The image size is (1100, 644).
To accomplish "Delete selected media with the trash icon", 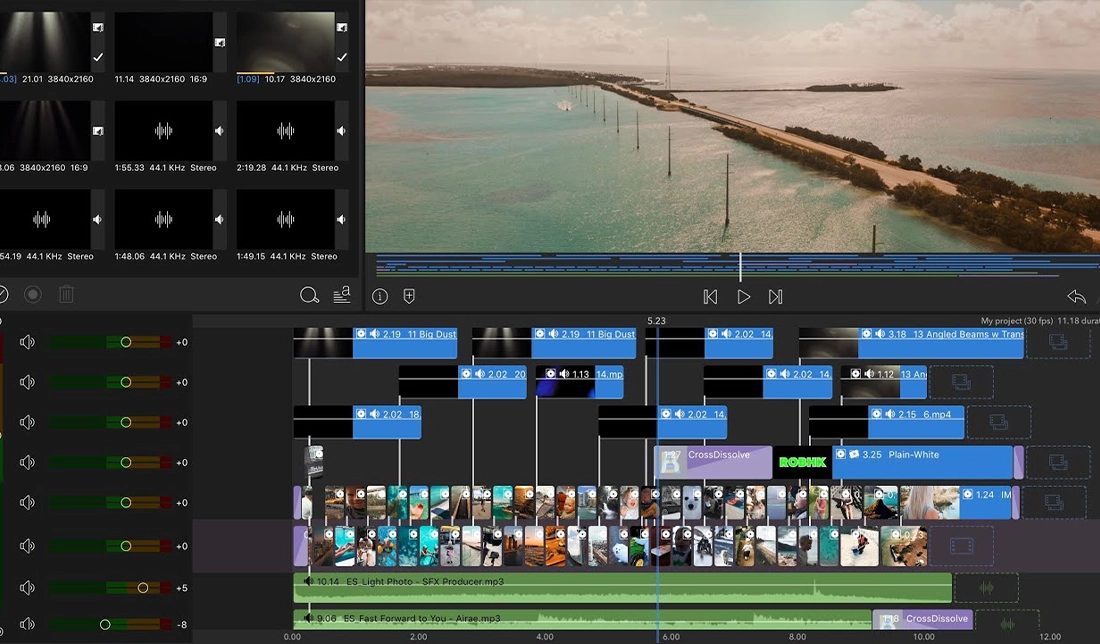I will (x=66, y=294).
